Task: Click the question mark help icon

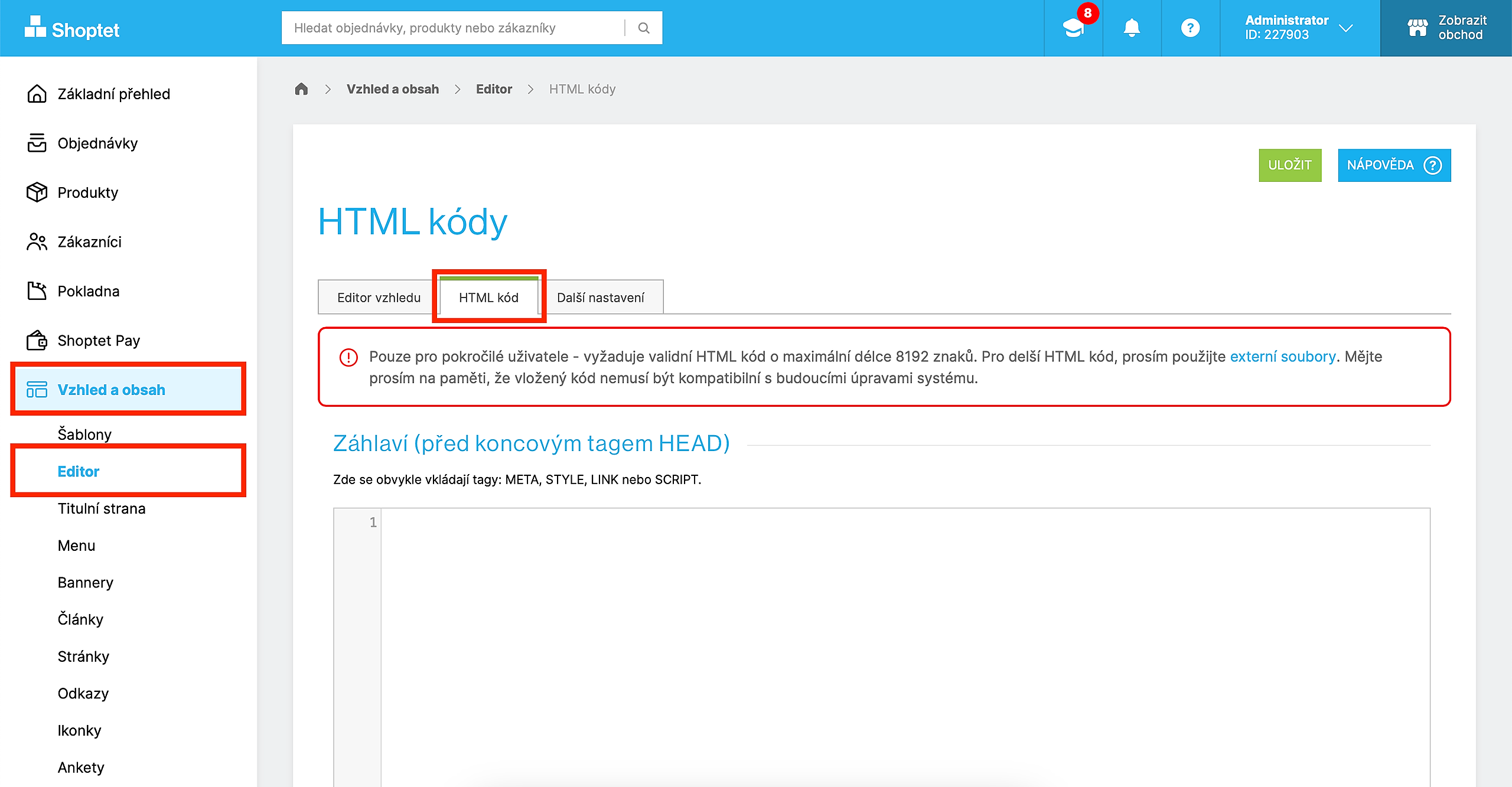Action: click(x=1190, y=28)
